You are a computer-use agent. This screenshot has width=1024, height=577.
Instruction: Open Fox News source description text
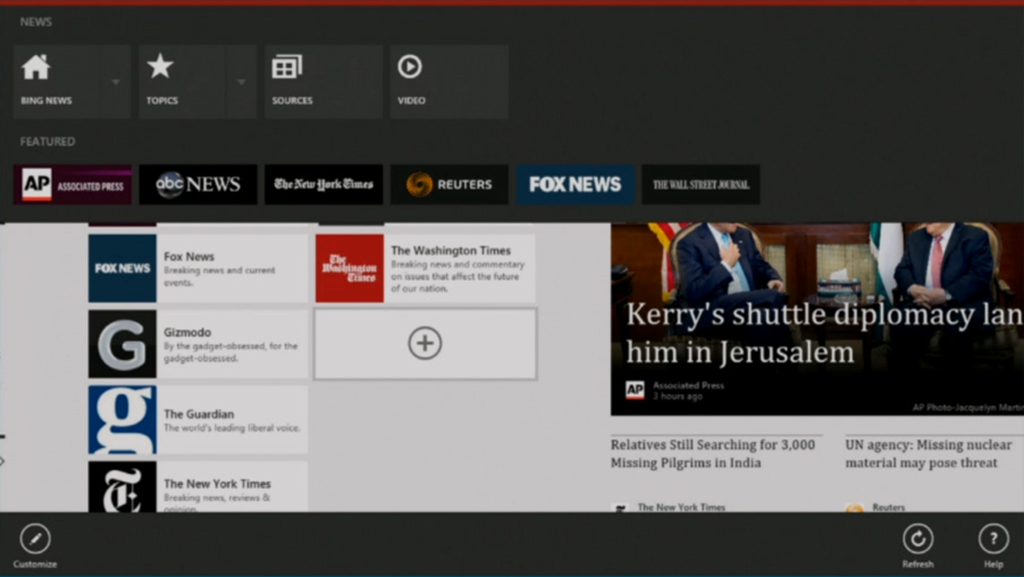pos(219,276)
